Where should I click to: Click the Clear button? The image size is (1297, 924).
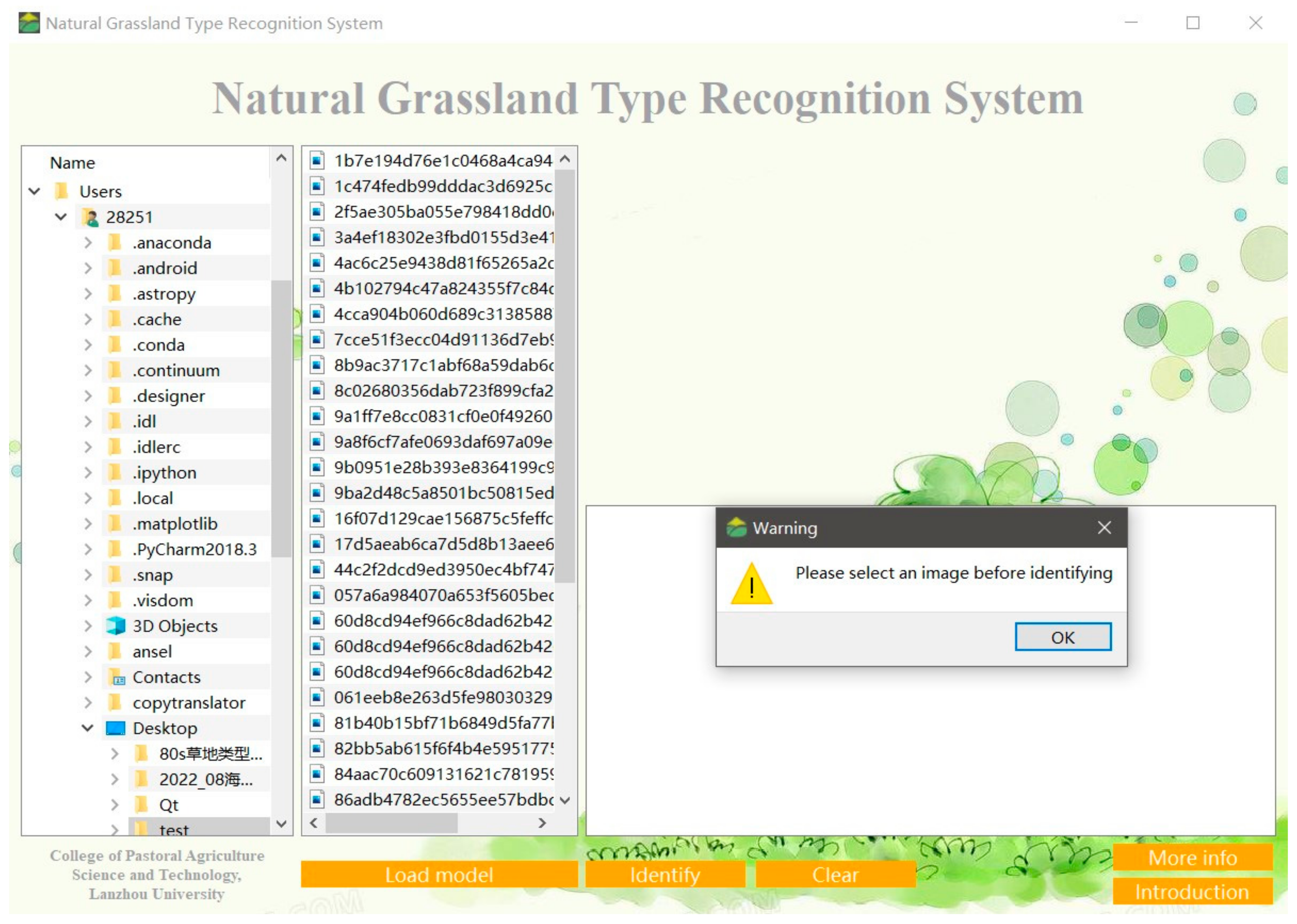click(835, 875)
